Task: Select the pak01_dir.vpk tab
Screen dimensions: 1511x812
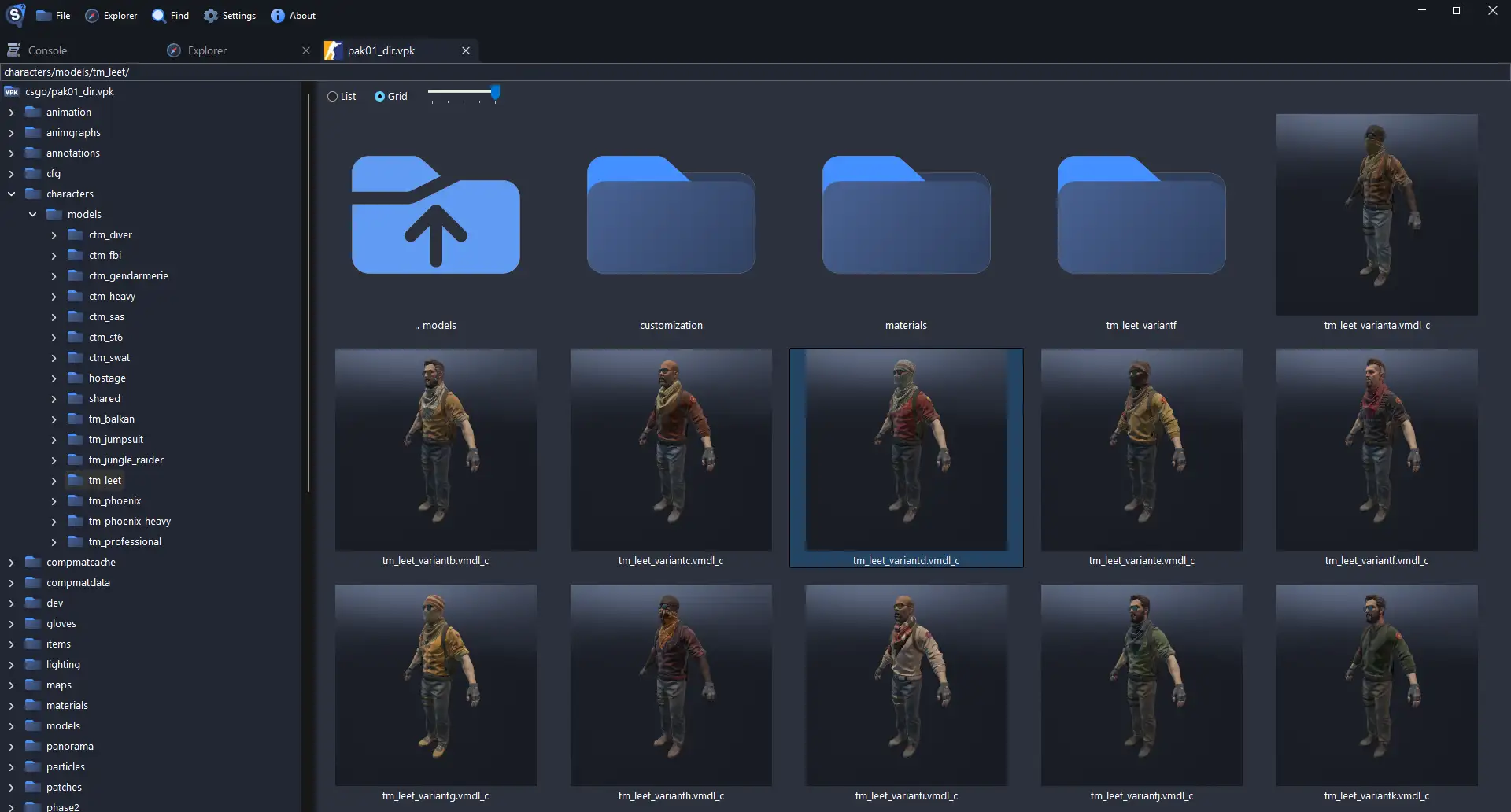Action: point(381,50)
